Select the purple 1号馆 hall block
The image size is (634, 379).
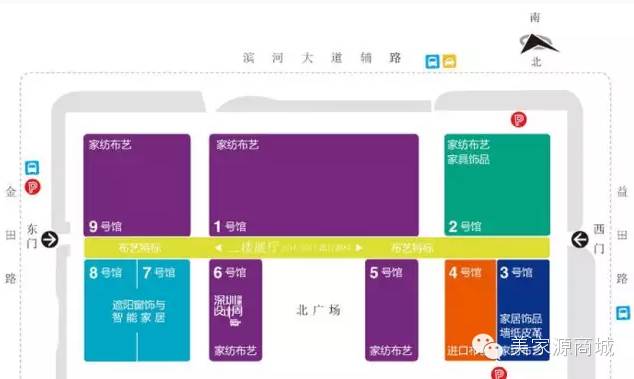314,185
